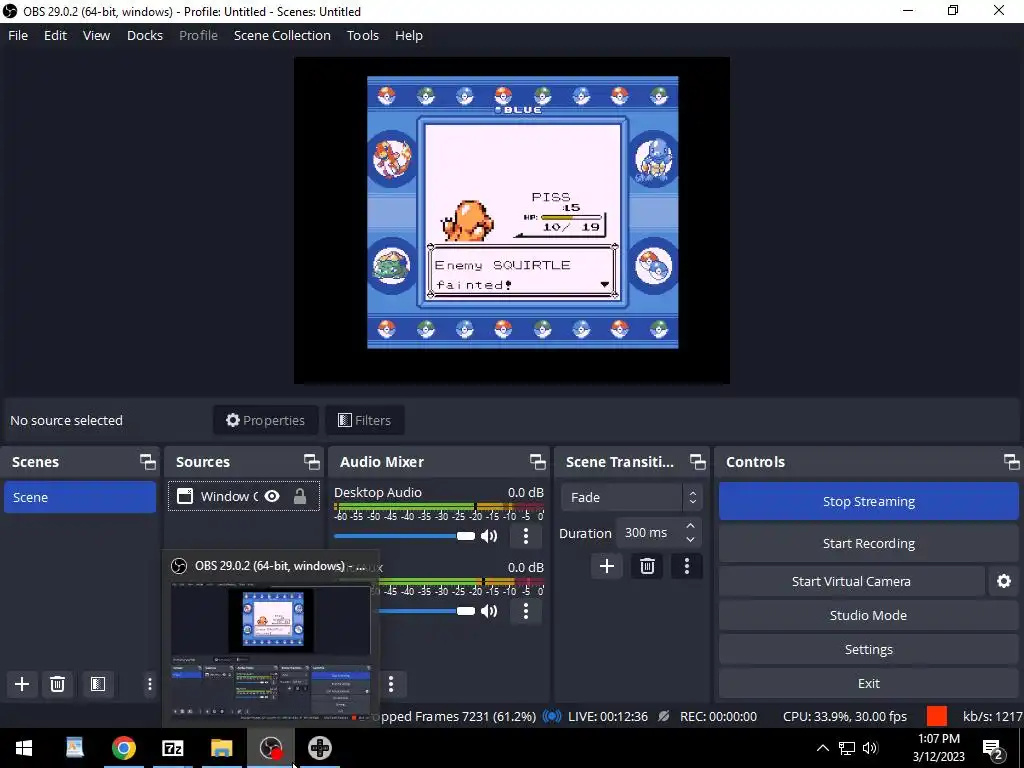
Task: Click the CPU: 33.9%, 30.00 fps status
Action: 844,716
